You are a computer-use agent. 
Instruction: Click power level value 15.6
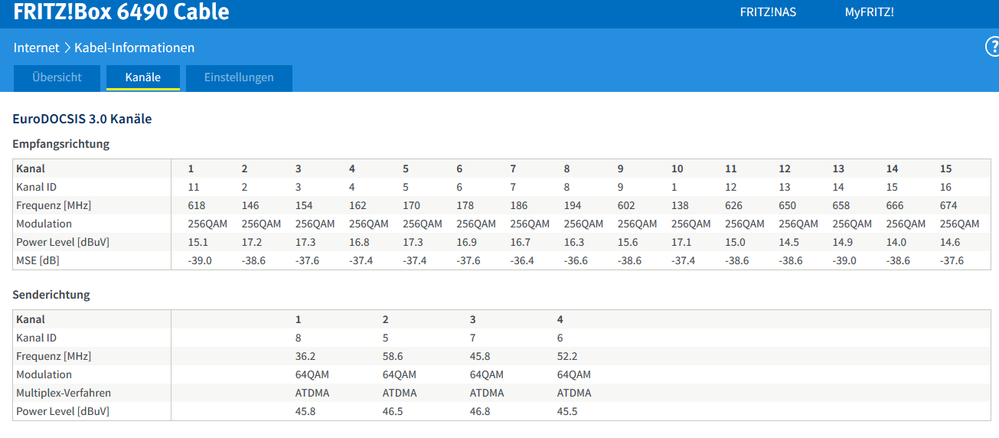(x=627, y=242)
